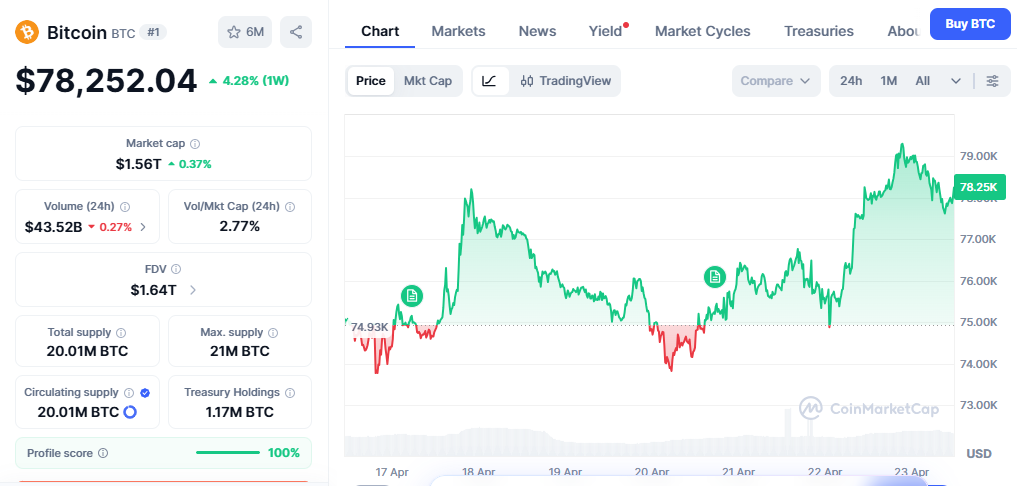This screenshot has height=486, width=1017.
Task: Switch chart to Price view
Action: (371, 81)
